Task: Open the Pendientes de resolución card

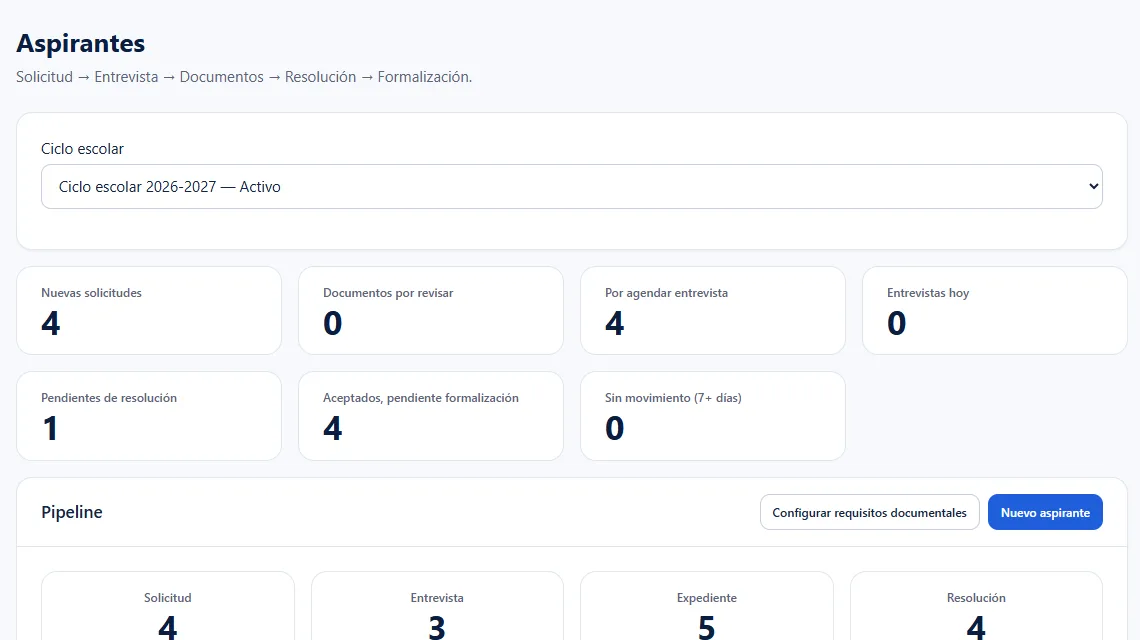Action: [149, 416]
